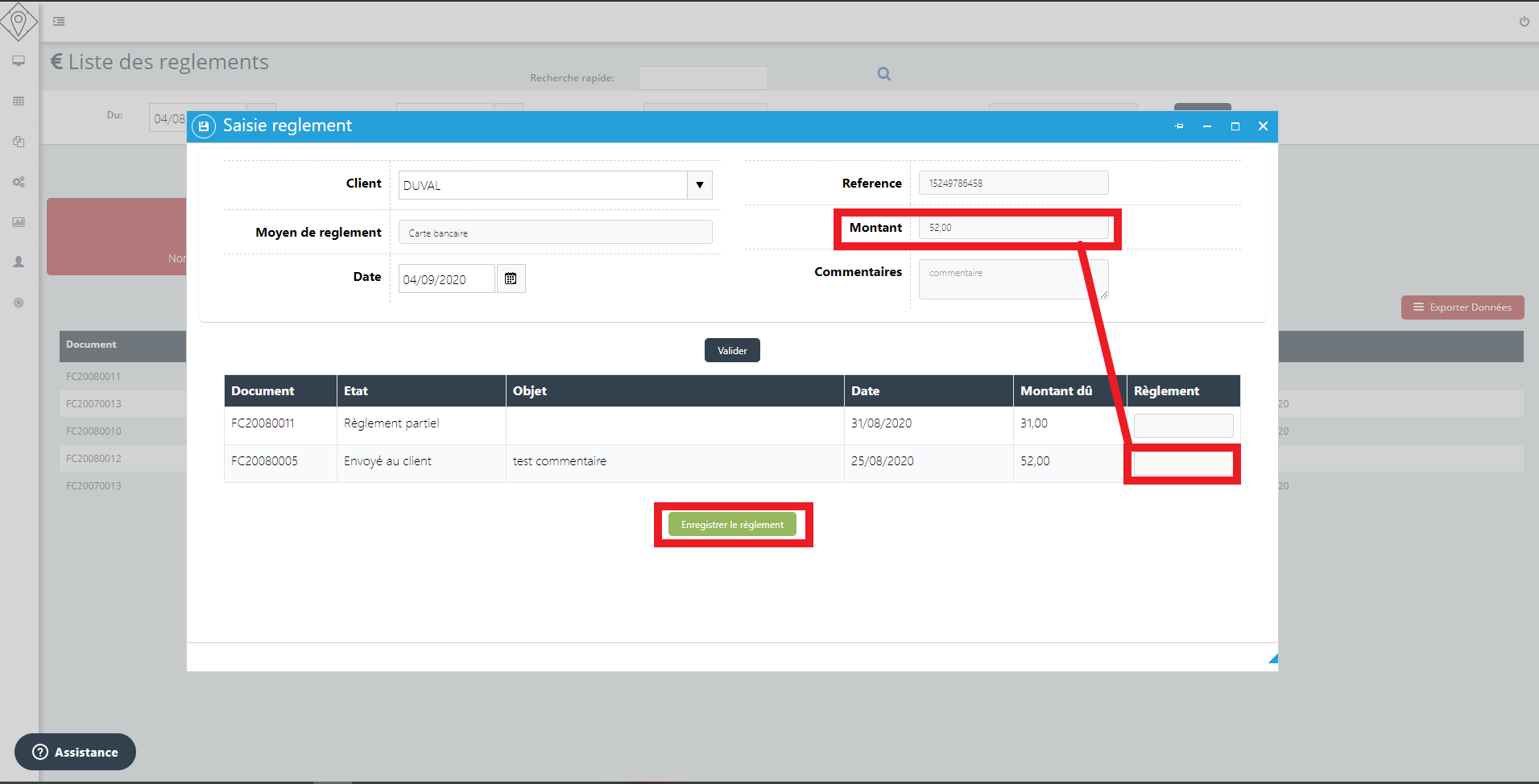Open the Moyen de reglement selector
This screenshot has width=1539, height=784.
[555, 233]
